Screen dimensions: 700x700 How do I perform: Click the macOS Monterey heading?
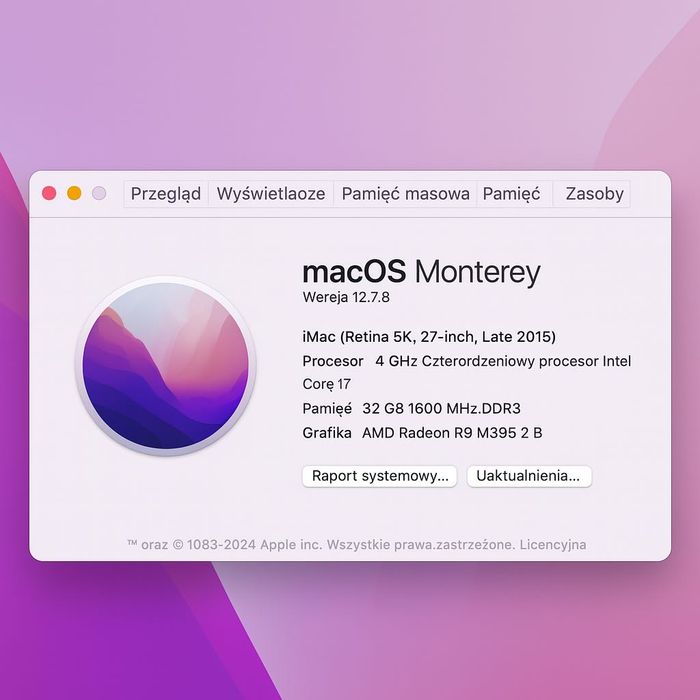pyautogui.click(x=421, y=272)
